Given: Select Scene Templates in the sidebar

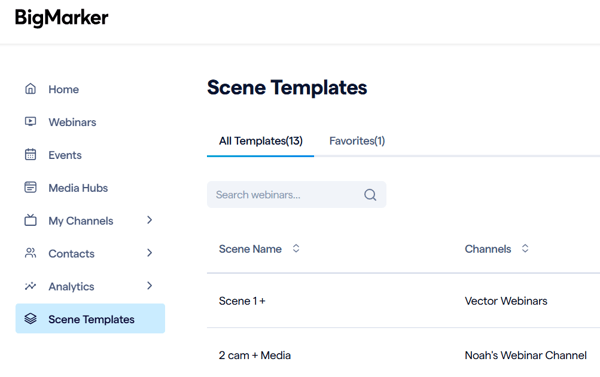Looking at the screenshot, I should tap(90, 318).
